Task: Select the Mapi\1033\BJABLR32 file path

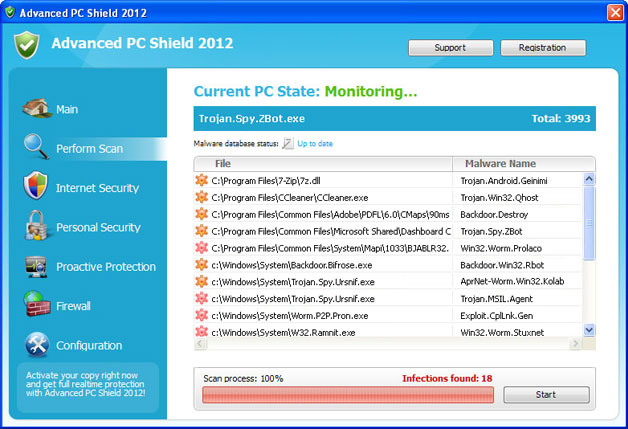Action: coord(330,248)
